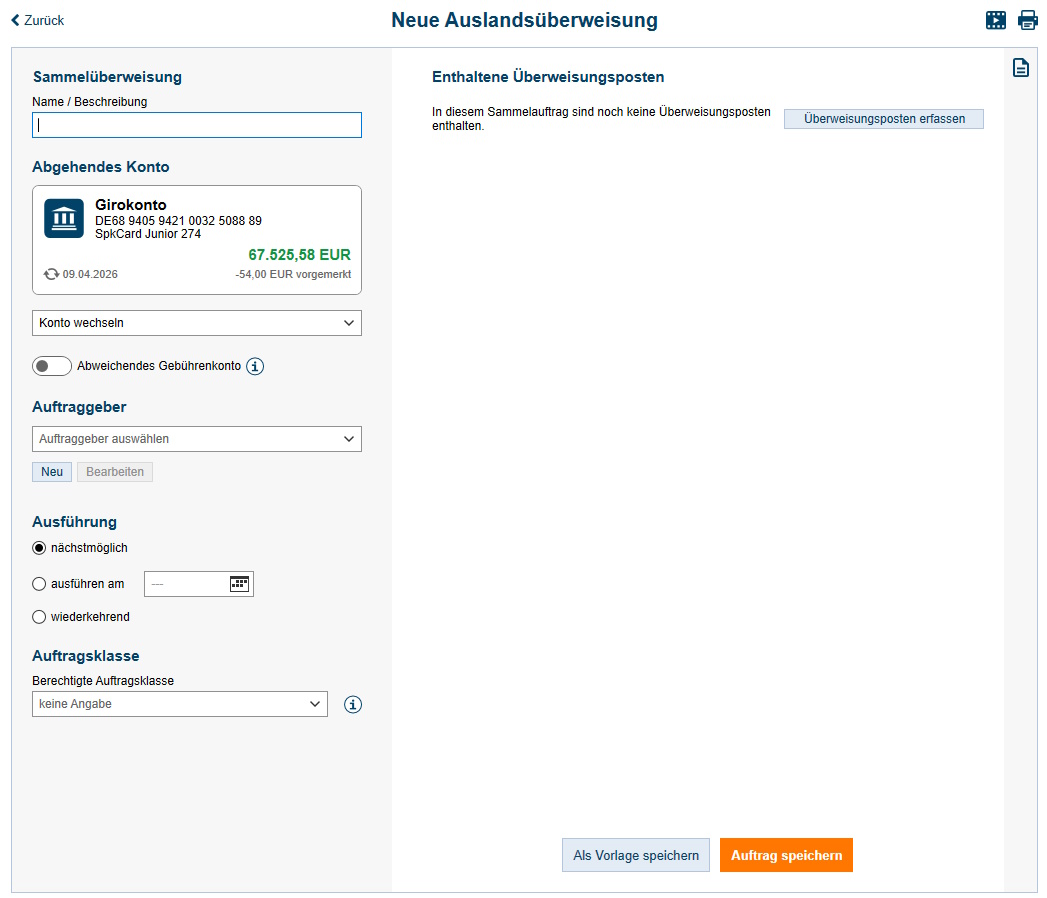Open the document icon in right sidebar
The height and width of the screenshot is (898, 1047).
pos(1020,68)
